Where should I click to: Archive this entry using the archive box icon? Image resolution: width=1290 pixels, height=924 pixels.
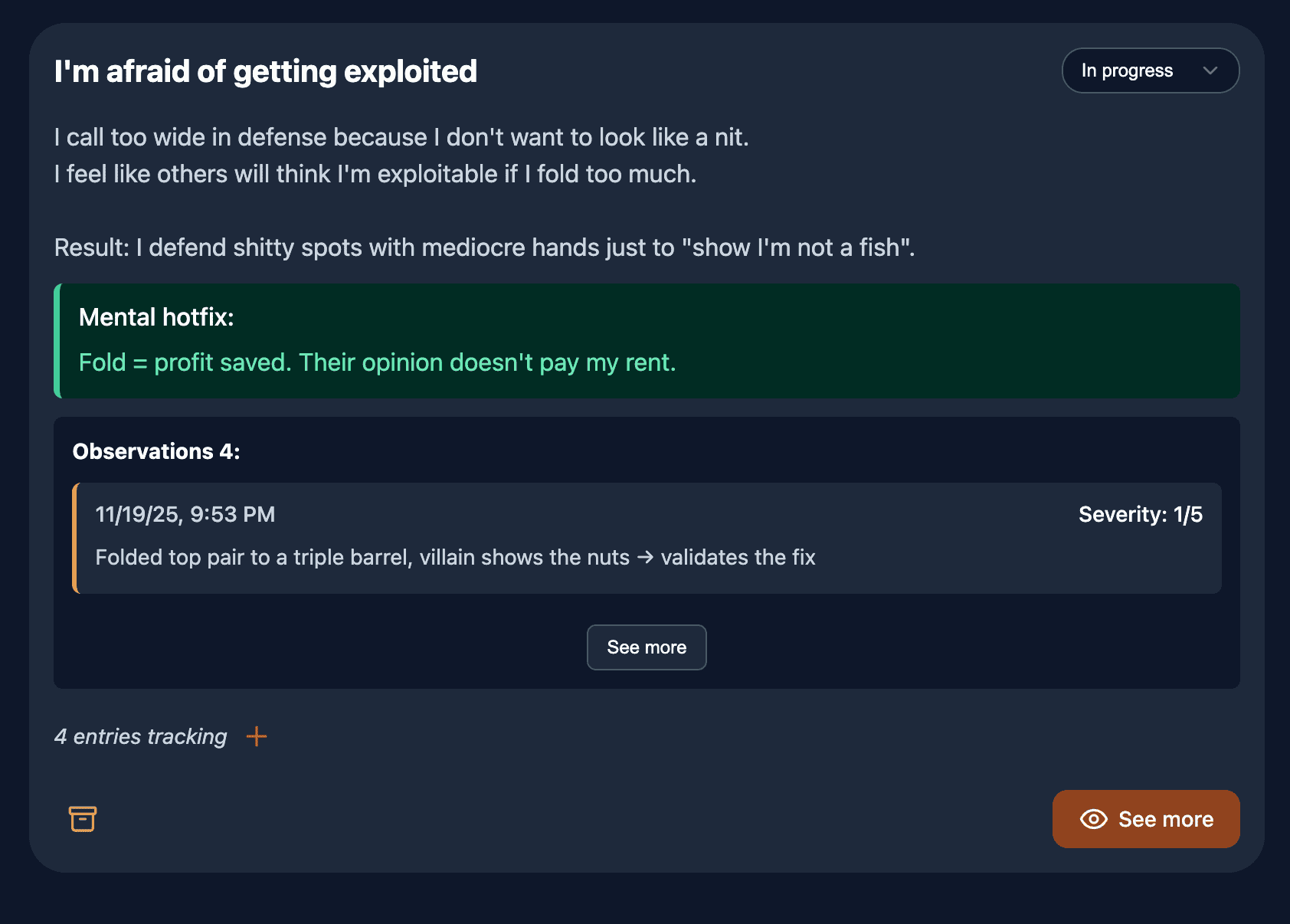(83, 818)
